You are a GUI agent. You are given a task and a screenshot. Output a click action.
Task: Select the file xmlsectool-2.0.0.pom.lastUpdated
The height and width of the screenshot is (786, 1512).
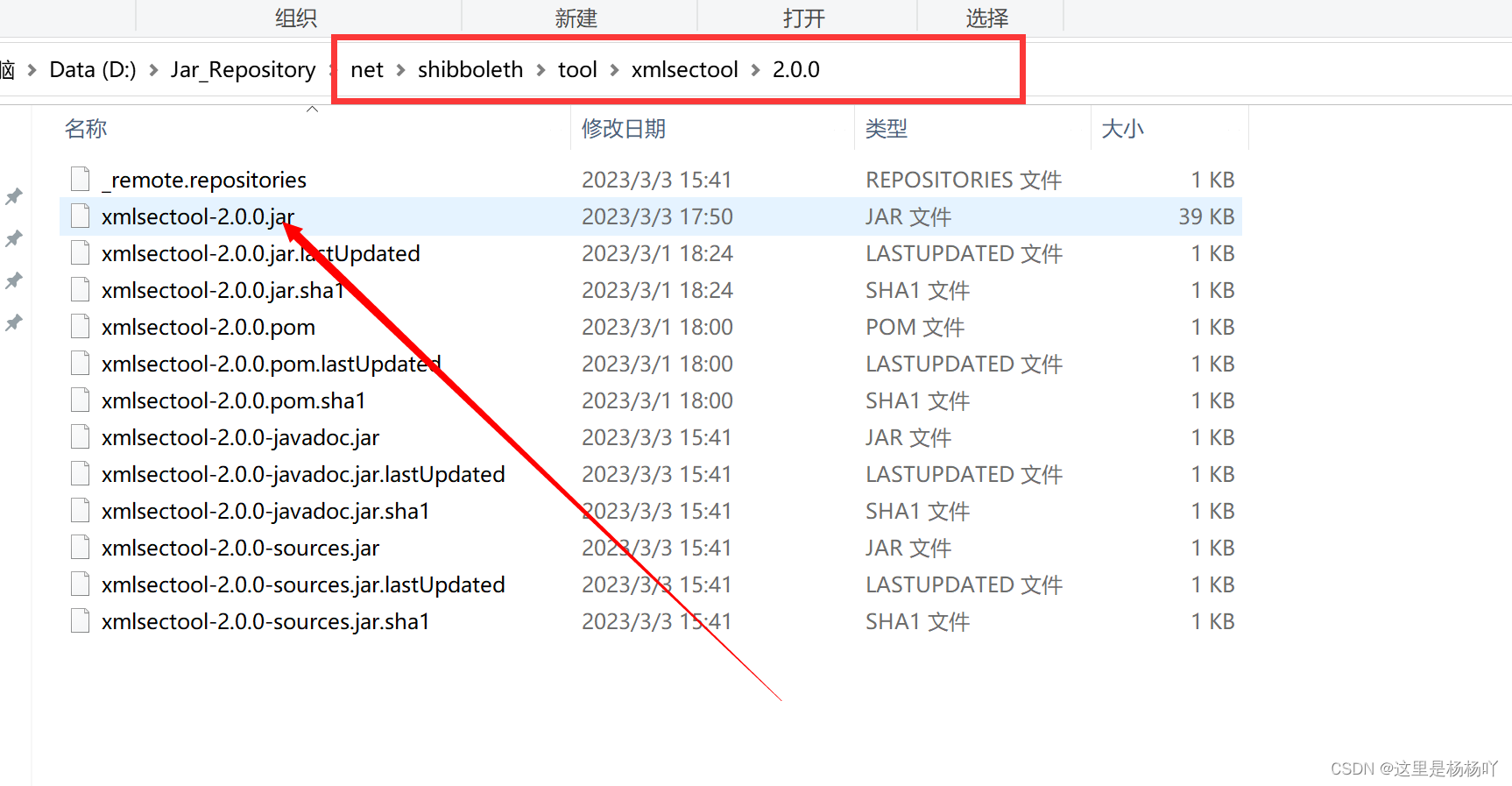pos(272,364)
